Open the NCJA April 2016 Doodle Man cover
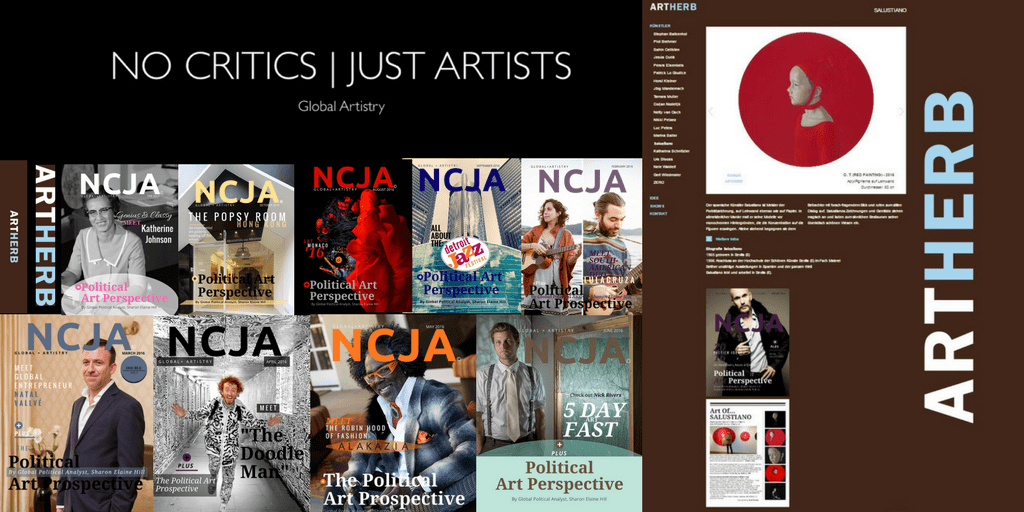The image size is (1024, 512). tap(231, 413)
